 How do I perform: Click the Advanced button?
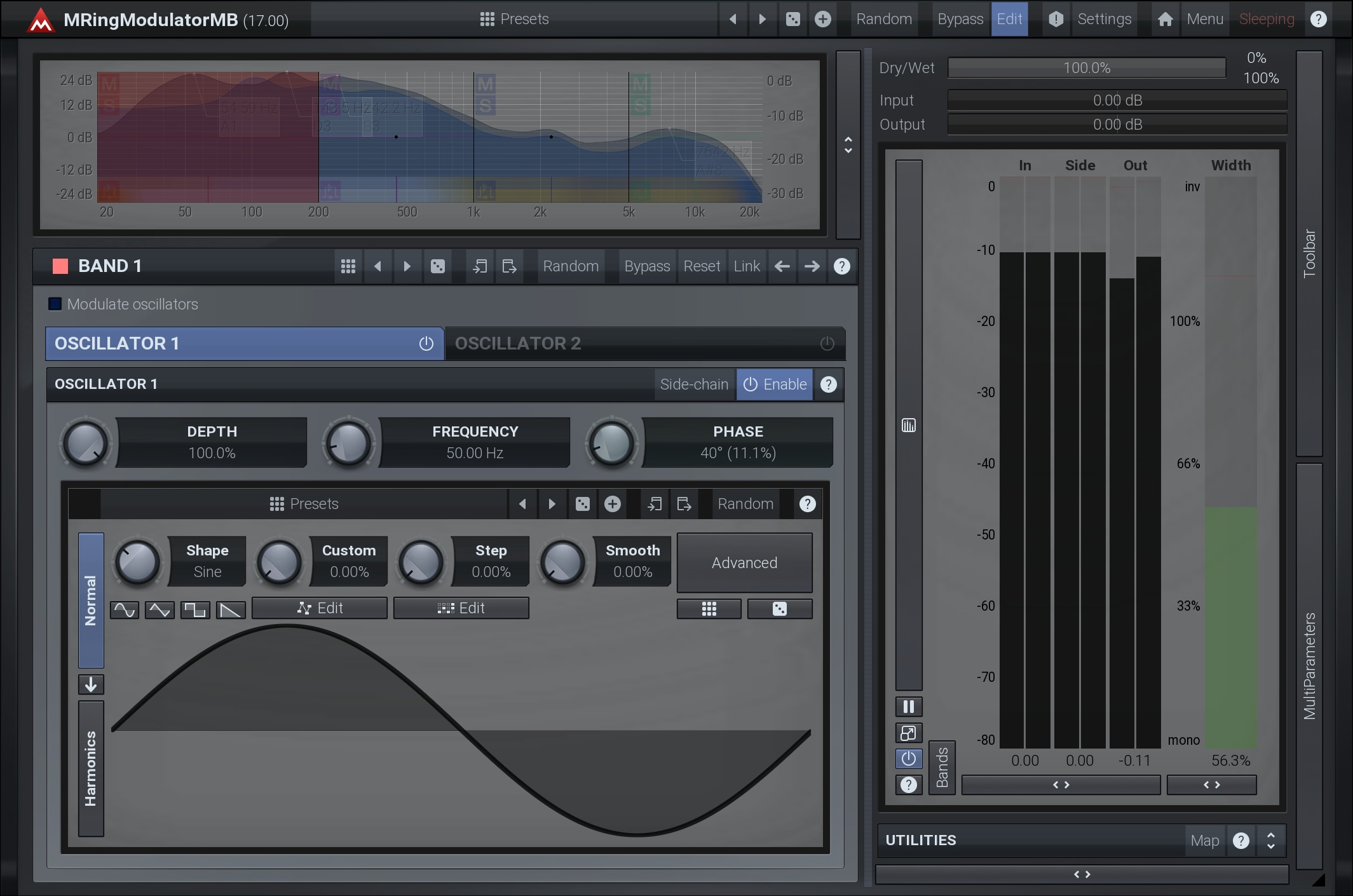(744, 563)
